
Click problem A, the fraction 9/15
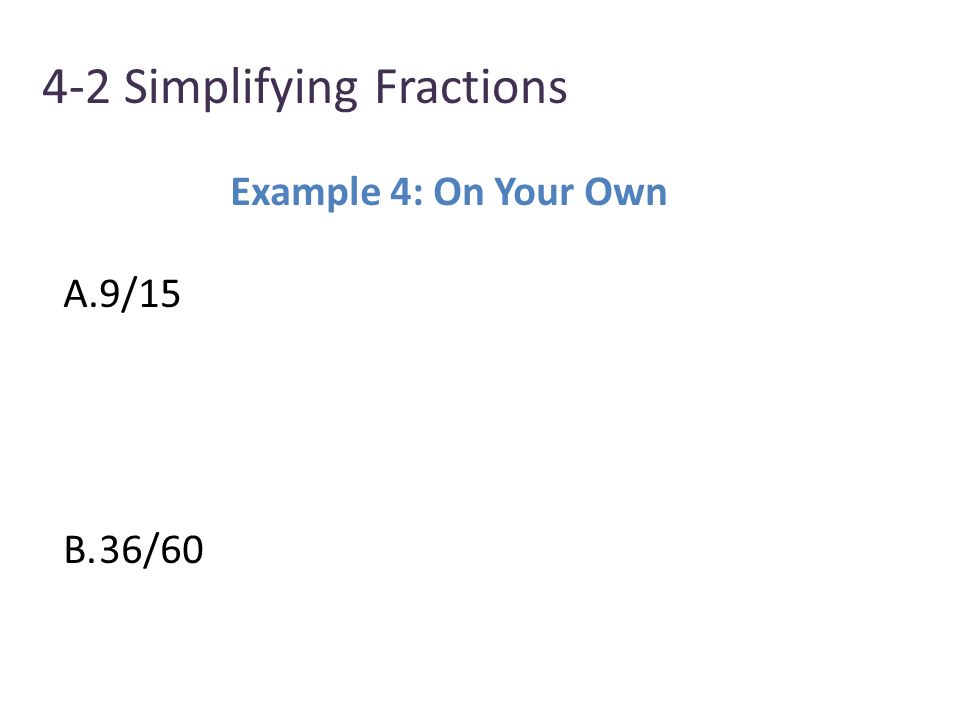122,294
